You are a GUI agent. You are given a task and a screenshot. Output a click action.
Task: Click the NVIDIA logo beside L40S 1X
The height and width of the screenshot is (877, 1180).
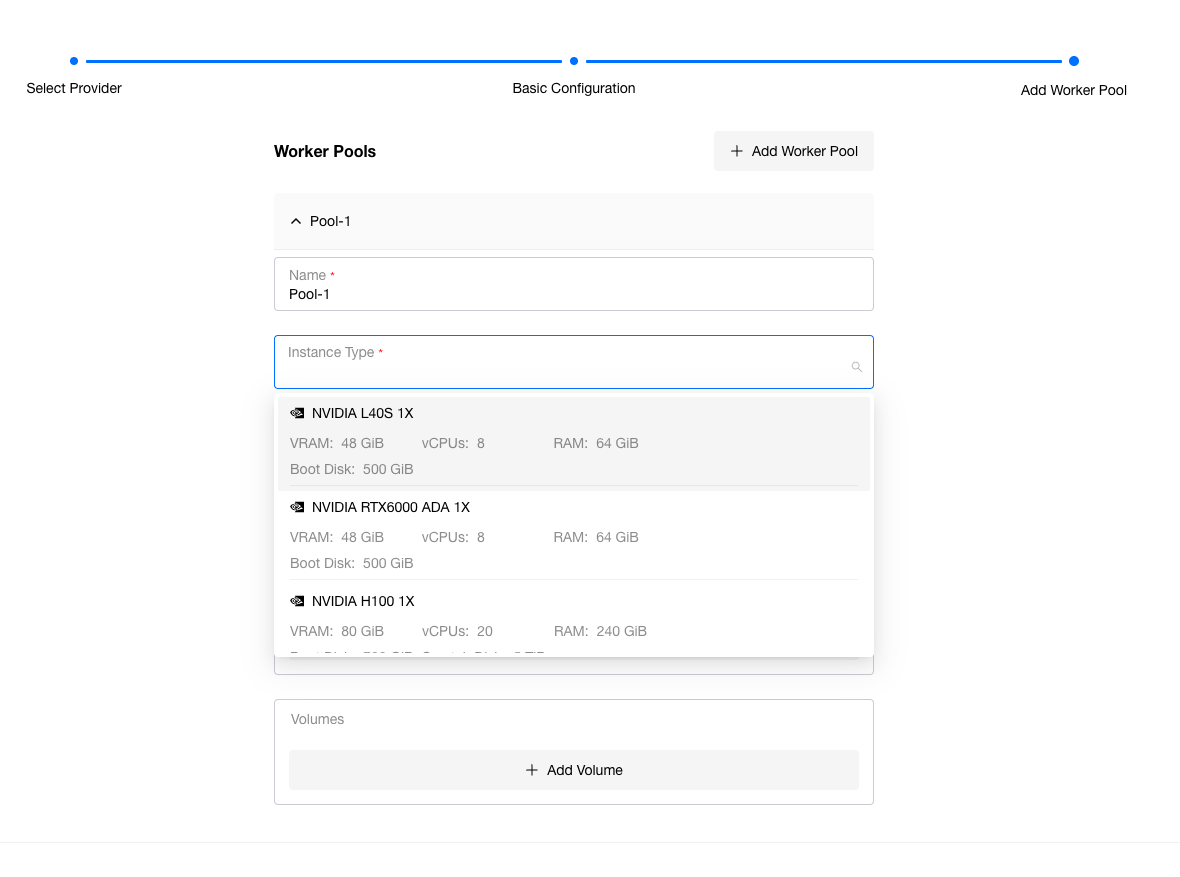(x=297, y=413)
